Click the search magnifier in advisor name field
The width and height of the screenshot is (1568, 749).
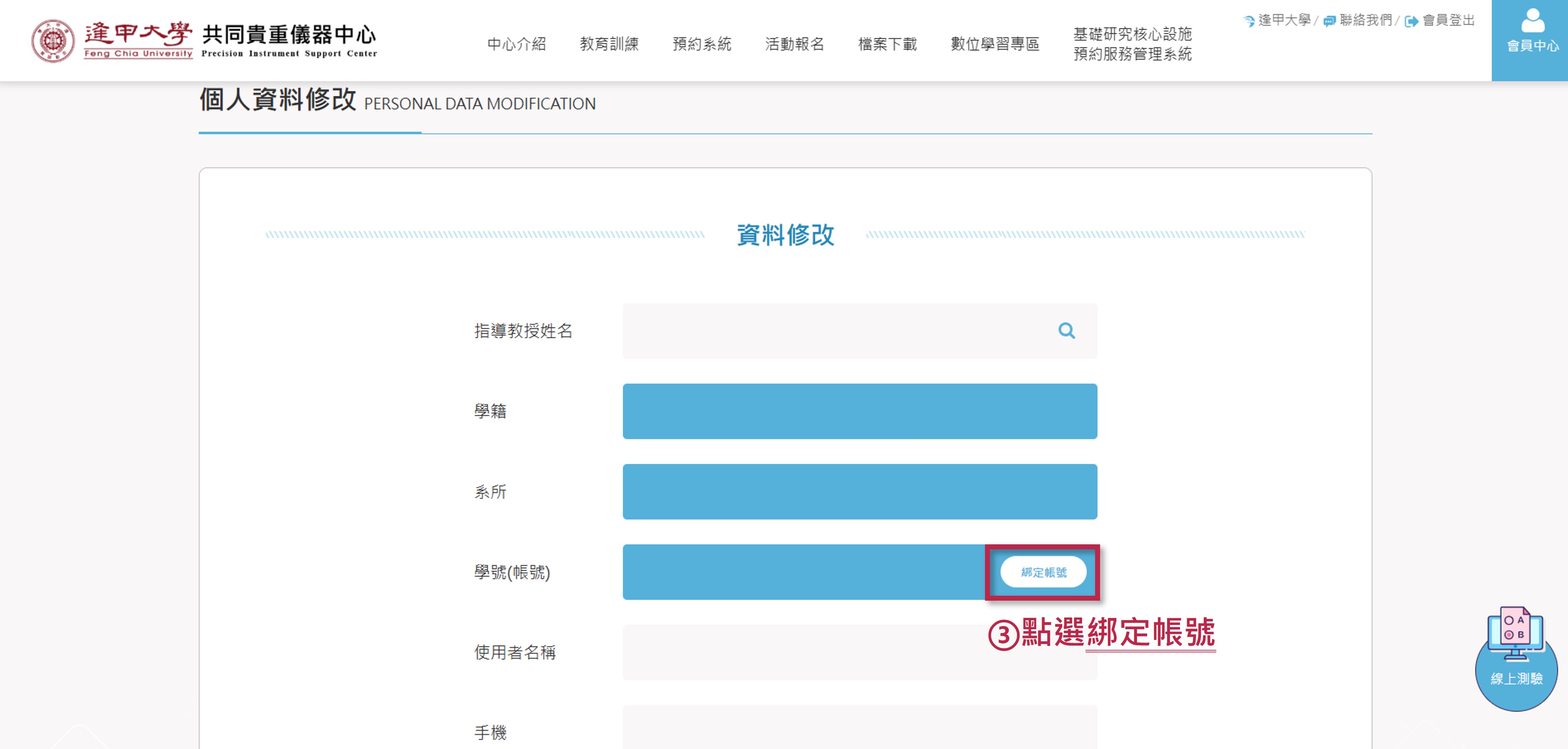tap(1067, 331)
